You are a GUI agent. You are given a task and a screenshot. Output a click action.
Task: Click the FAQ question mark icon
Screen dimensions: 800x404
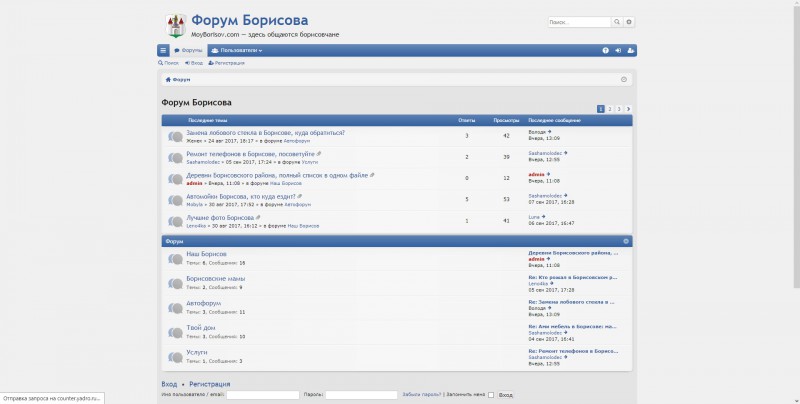click(606, 50)
